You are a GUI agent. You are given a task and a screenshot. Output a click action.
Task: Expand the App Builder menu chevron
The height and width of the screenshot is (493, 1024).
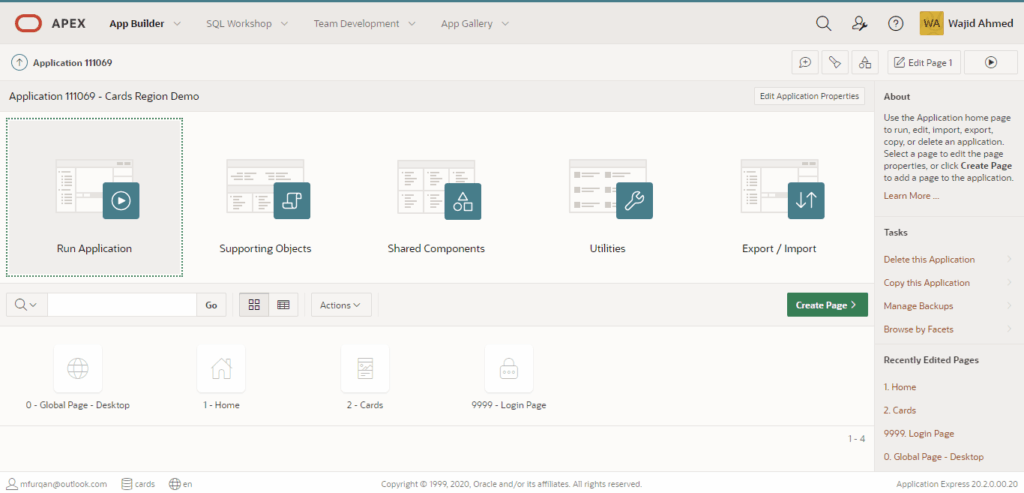pos(177,24)
